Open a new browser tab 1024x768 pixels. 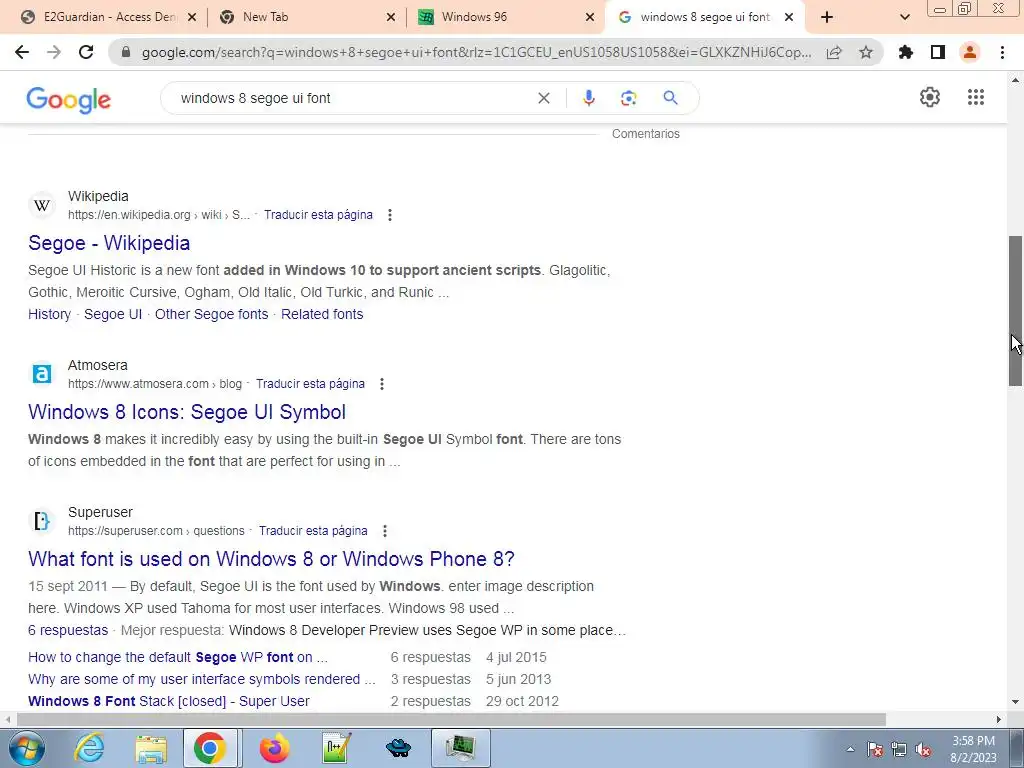click(827, 17)
